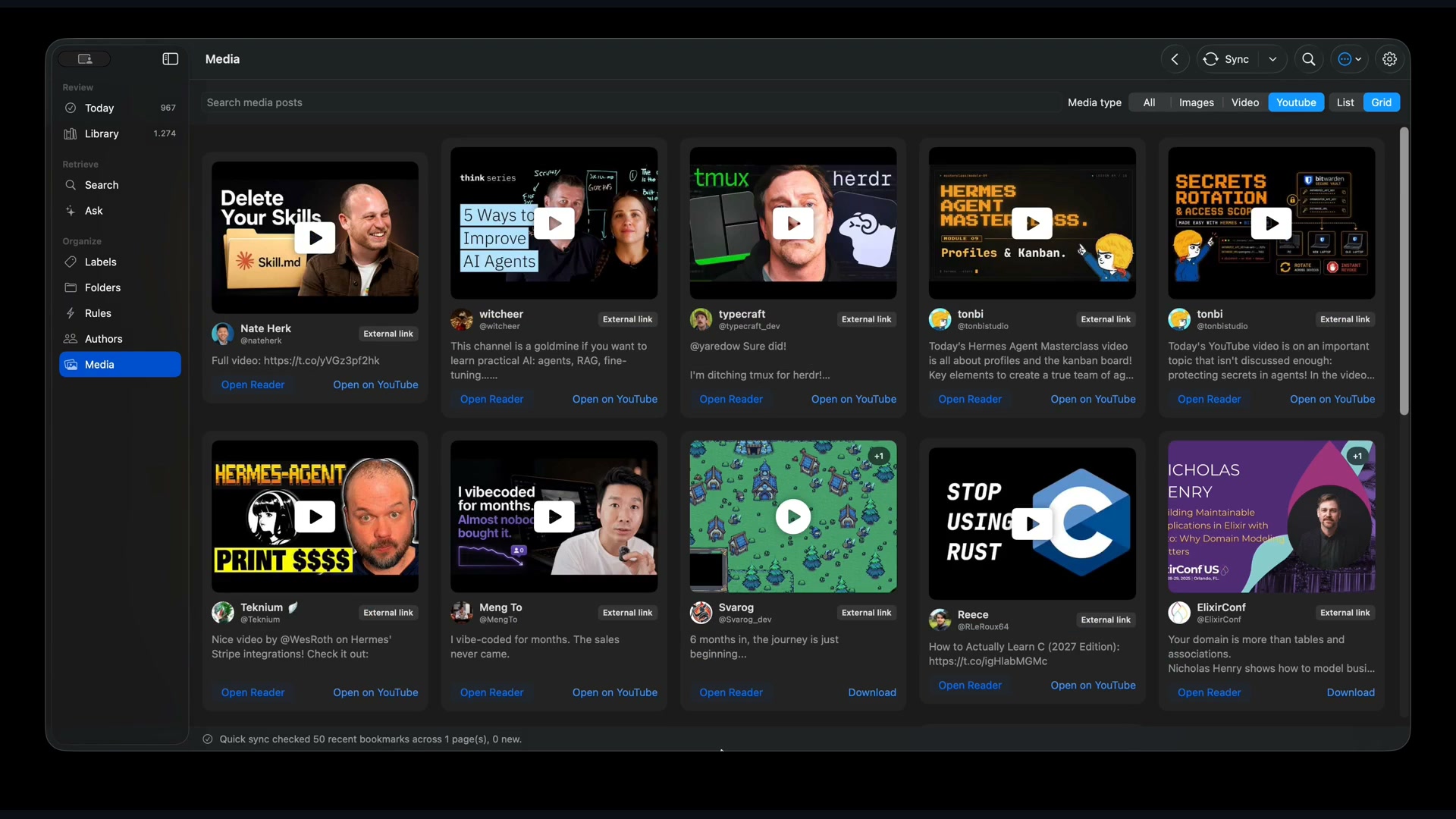The image size is (1456, 819).
Task: Click the window control pill at top-left
Action: coord(85,59)
